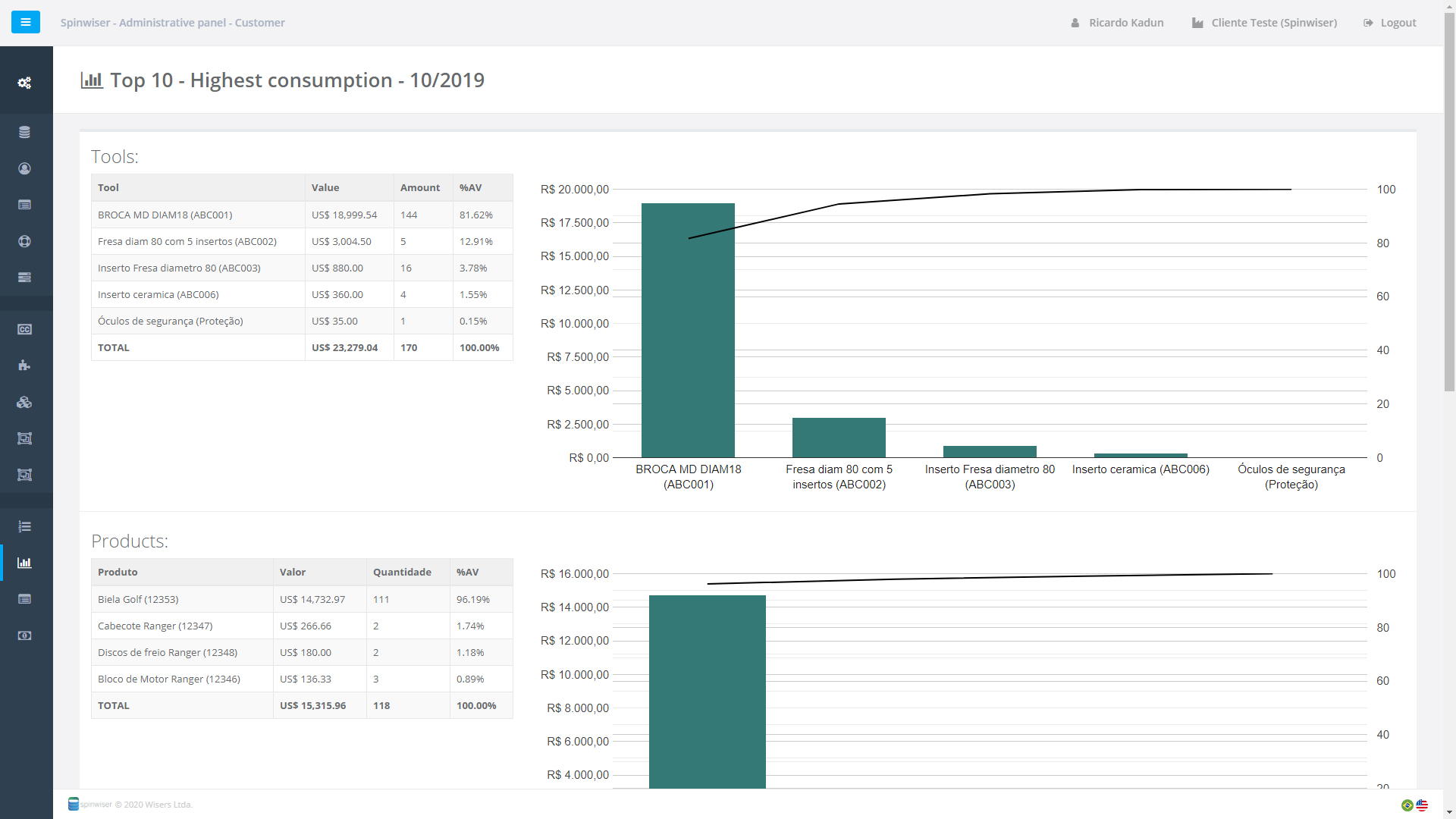The image size is (1456, 819).
Task: Click the Spinwiser logo in the footer
Action: pyautogui.click(x=89, y=804)
